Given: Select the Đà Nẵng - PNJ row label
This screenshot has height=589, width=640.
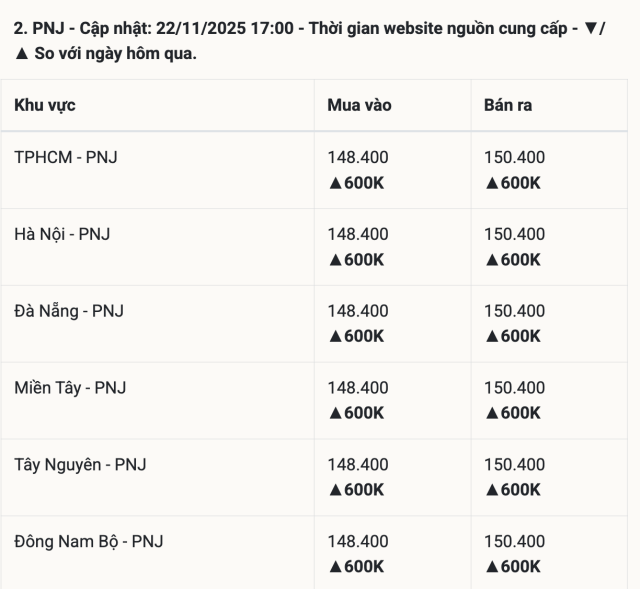Looking at the screenshot, I should coord(69,311).
